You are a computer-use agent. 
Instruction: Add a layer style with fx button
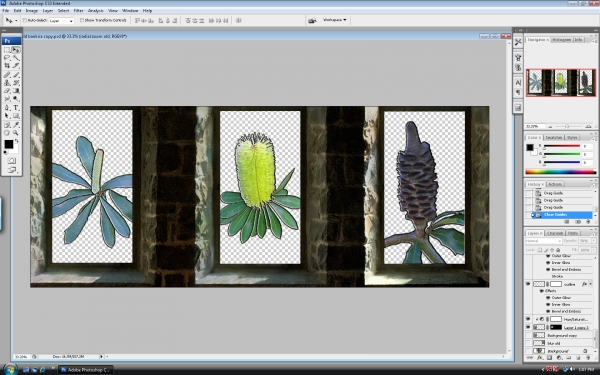tap(540, 358)
